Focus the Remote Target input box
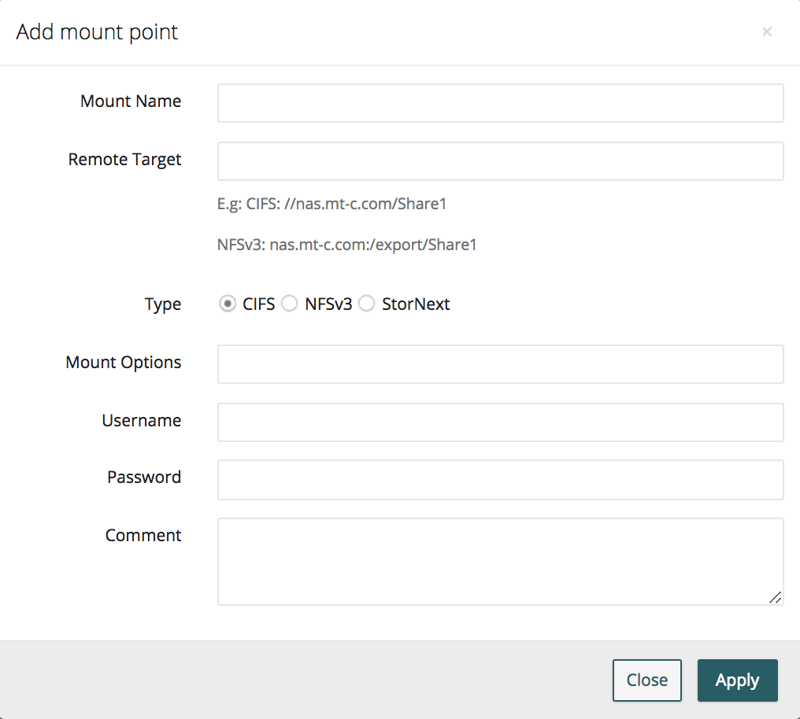800x719 pixels. coord(500,160)
